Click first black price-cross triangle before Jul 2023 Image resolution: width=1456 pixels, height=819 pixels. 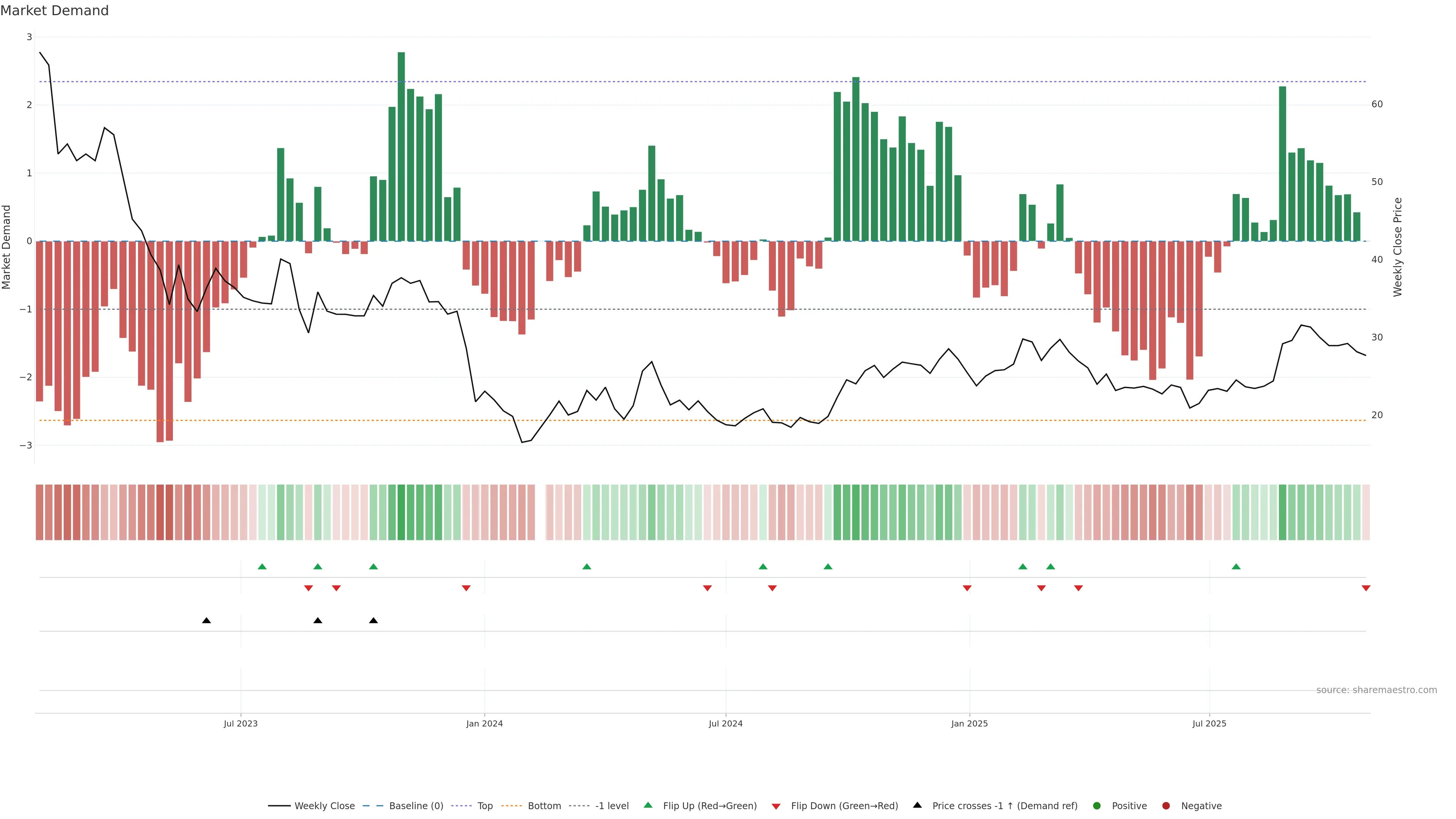pyautogui.click(x=206, y=621)
